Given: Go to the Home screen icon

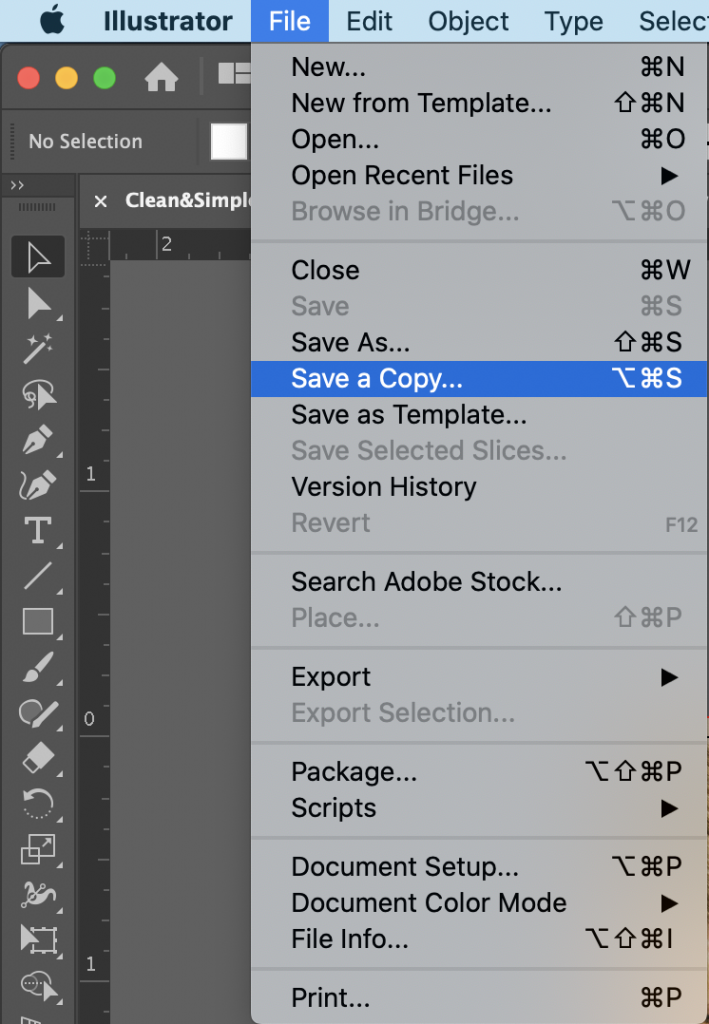Looking at the screenshot, I should [161, 78].
